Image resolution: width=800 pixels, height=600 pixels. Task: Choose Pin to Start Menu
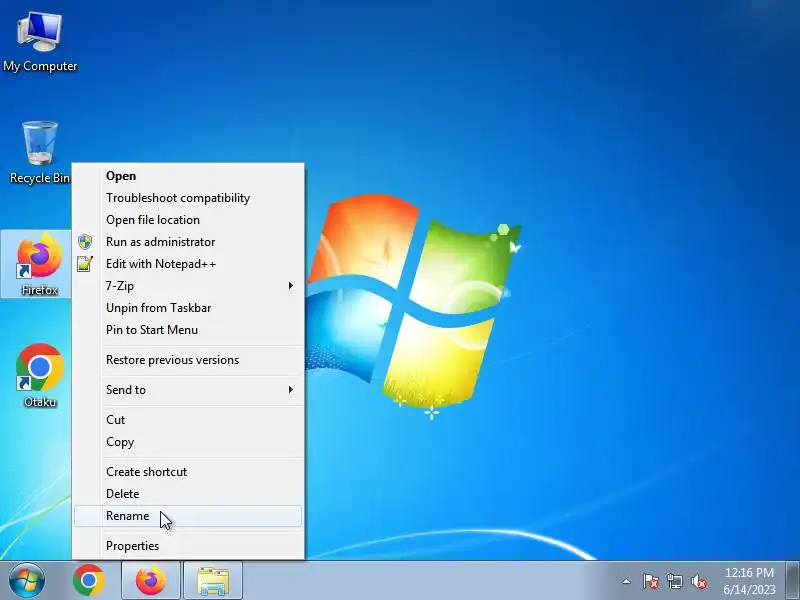(188, 330)
